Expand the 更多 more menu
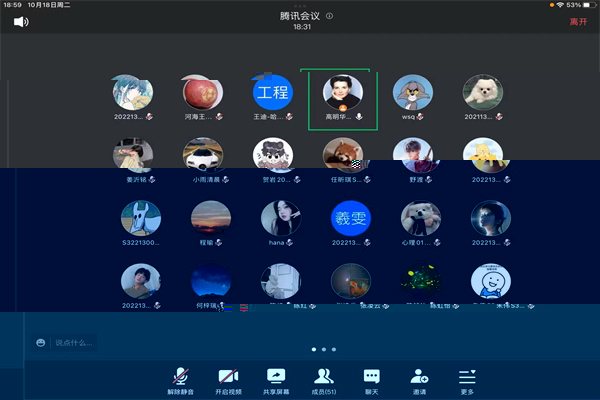Image resolution: width=600 pixels, height=400 pixels. click(x=467, y=381)
